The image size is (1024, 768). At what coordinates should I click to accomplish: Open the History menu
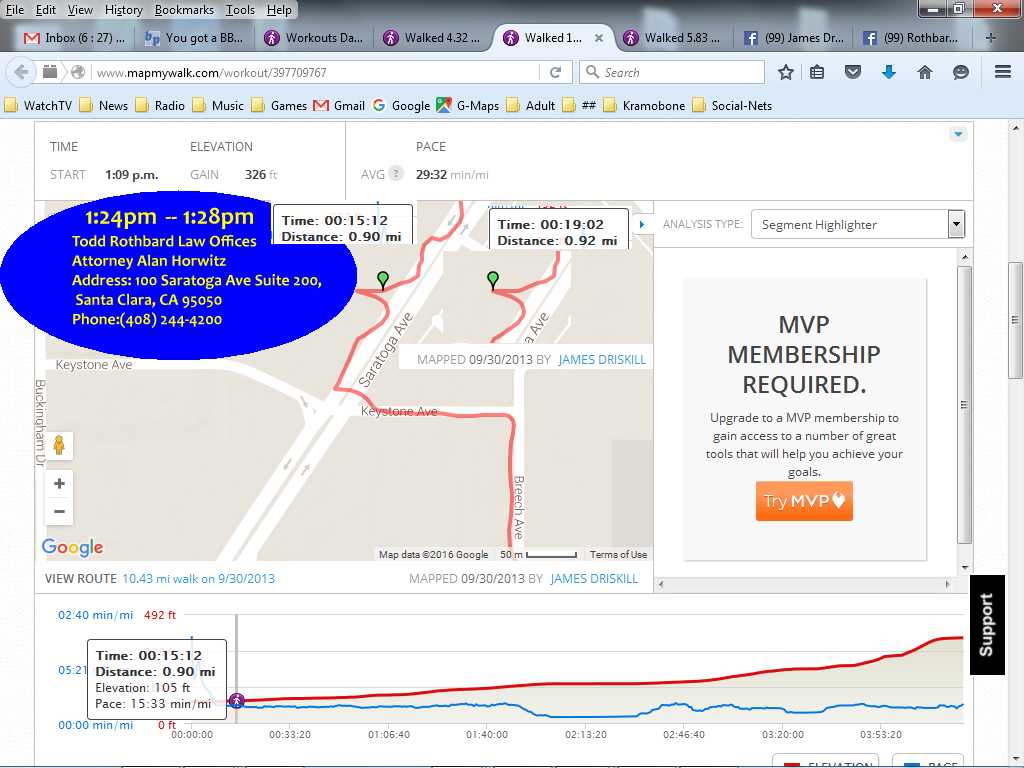pyautogui.click(x=123, y=10)
